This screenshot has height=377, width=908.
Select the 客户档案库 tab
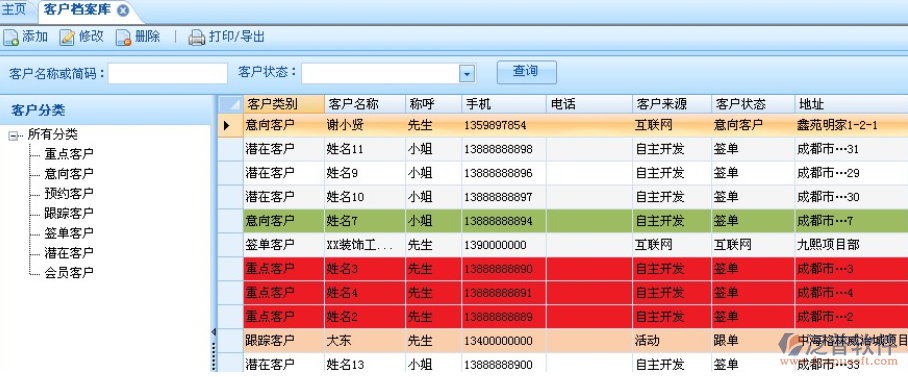77,10
